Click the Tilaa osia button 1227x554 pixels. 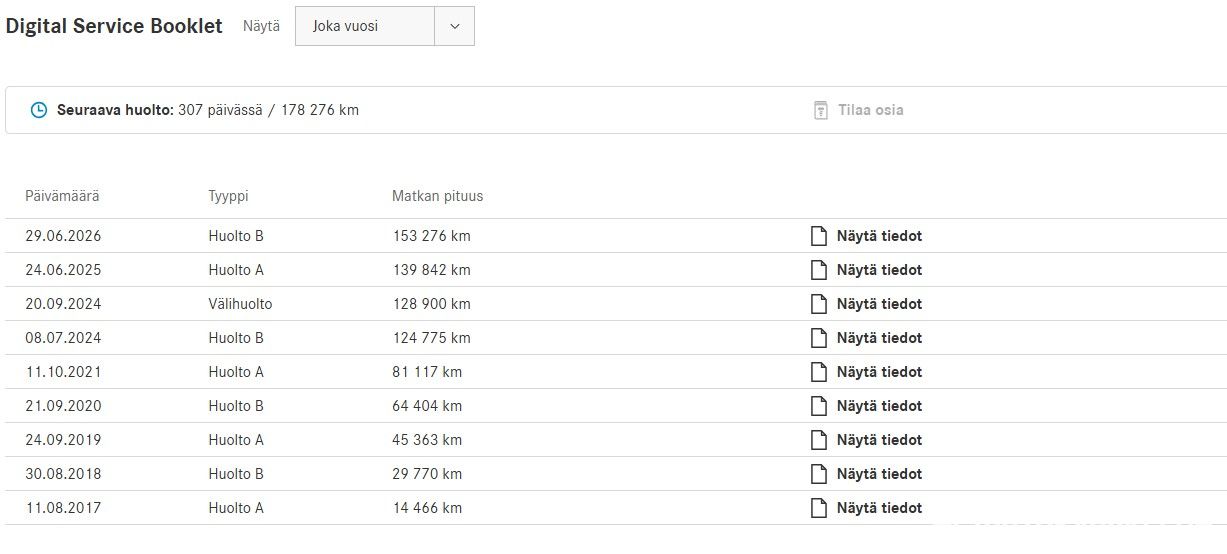pos(858,110)
